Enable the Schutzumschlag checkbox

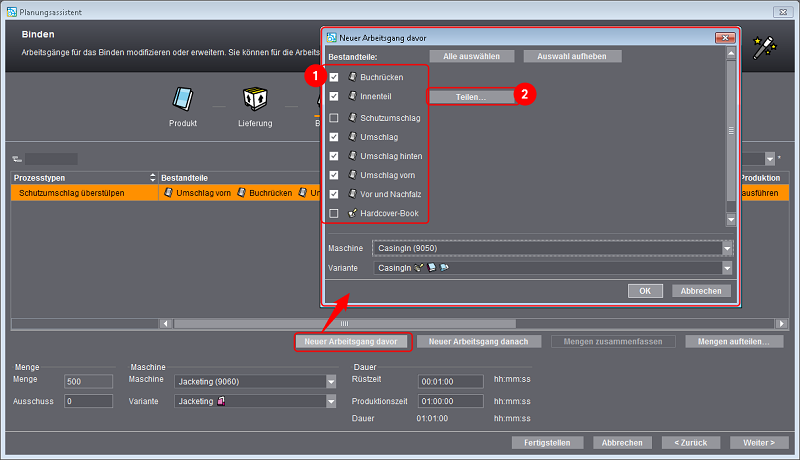[334, 117]
